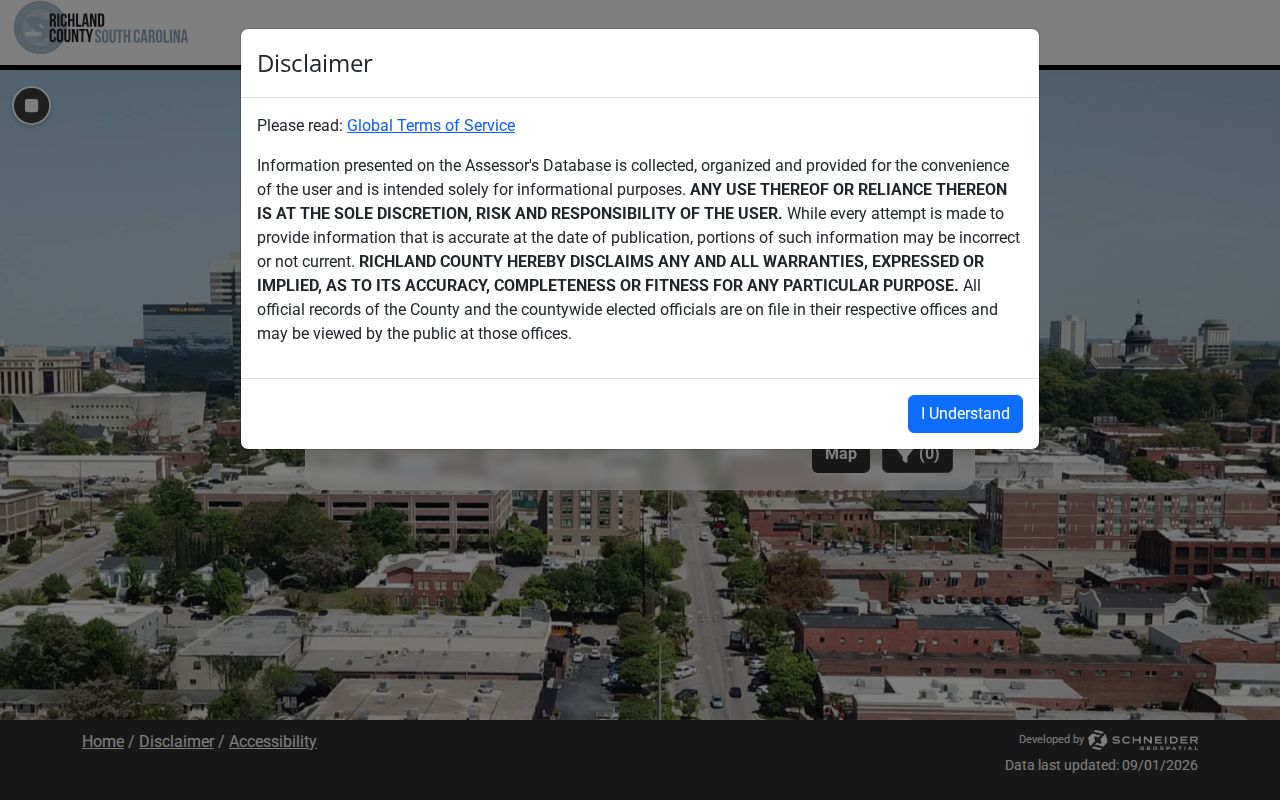Viewport: 1280px width, 800px height.
Task: Click the I Understand button
Action: point(965,414)
